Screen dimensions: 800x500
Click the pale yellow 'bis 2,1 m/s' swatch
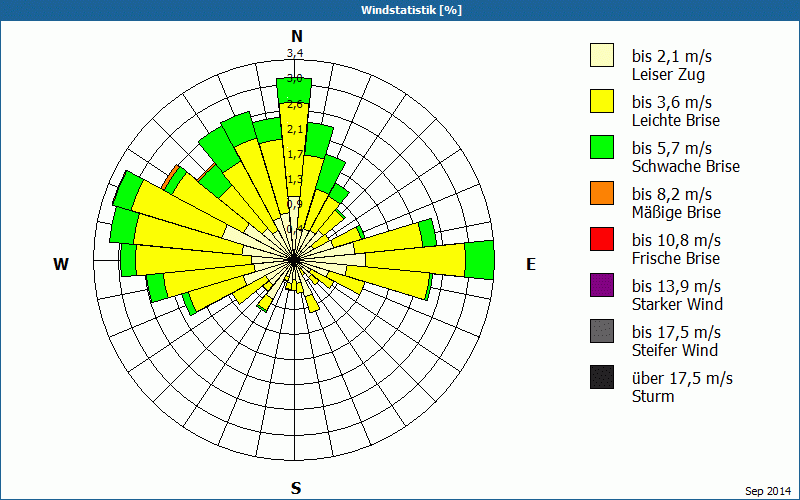click(x=602, y=55)
